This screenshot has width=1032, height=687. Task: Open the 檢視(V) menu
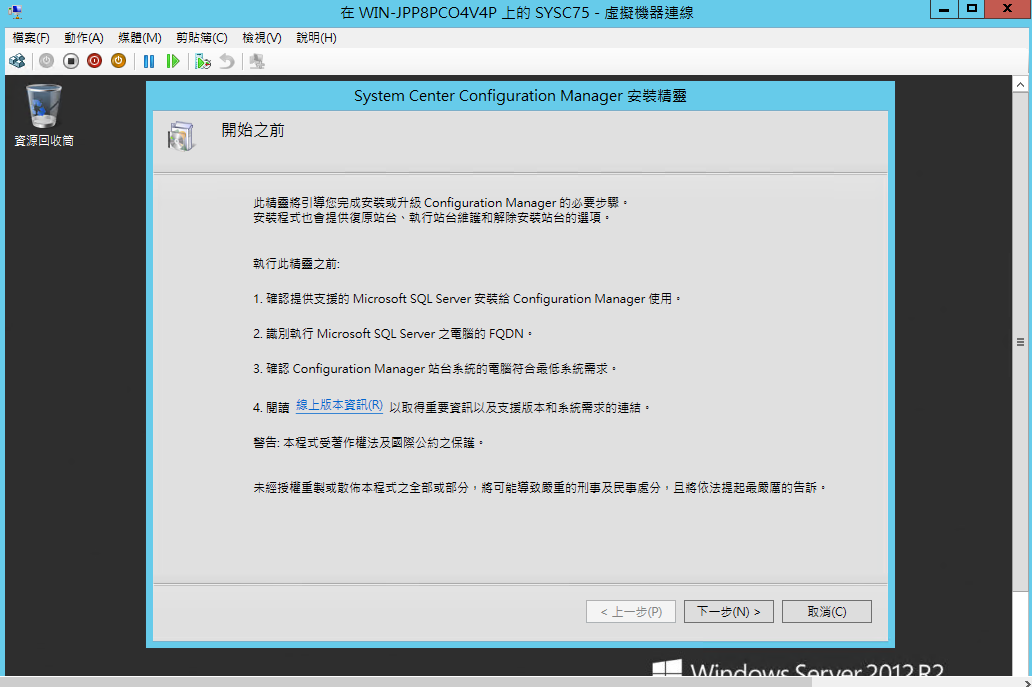(x=261, y=38)
